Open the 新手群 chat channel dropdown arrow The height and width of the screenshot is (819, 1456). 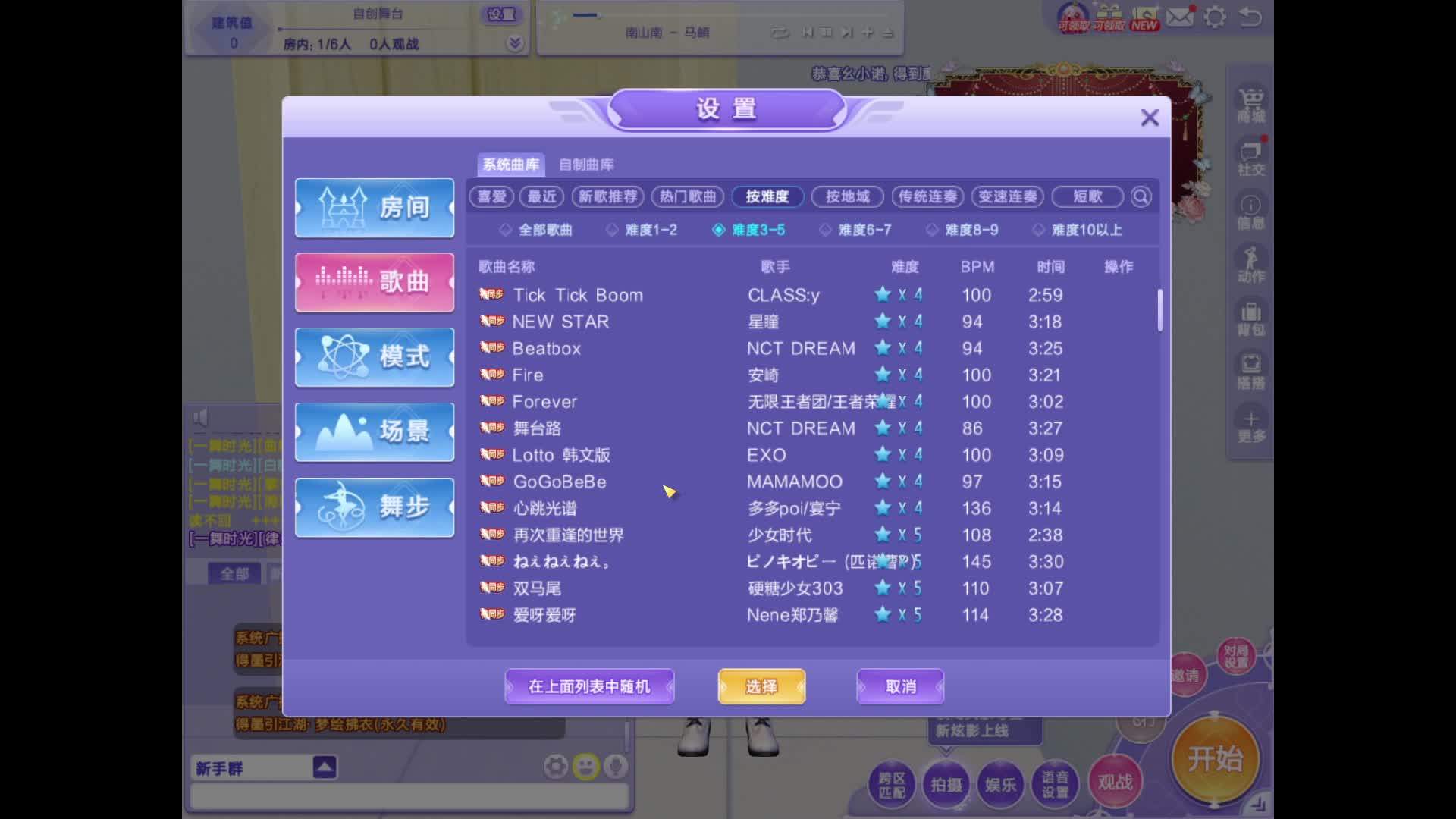[325, 767]
